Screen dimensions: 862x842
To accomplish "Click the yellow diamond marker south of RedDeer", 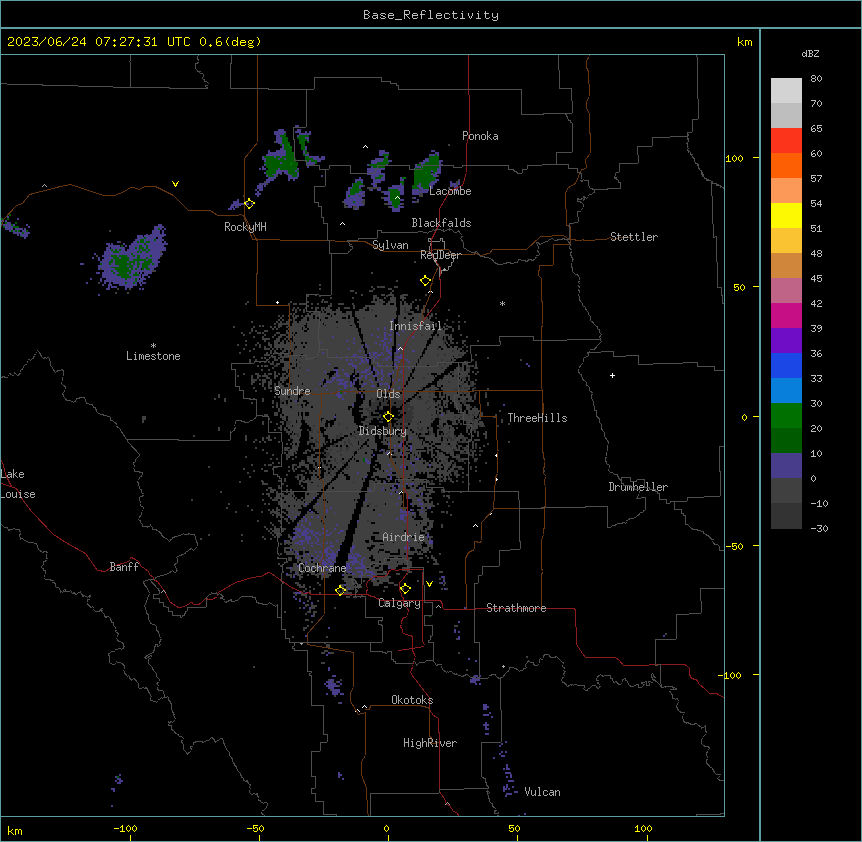I will click(425, 281).
